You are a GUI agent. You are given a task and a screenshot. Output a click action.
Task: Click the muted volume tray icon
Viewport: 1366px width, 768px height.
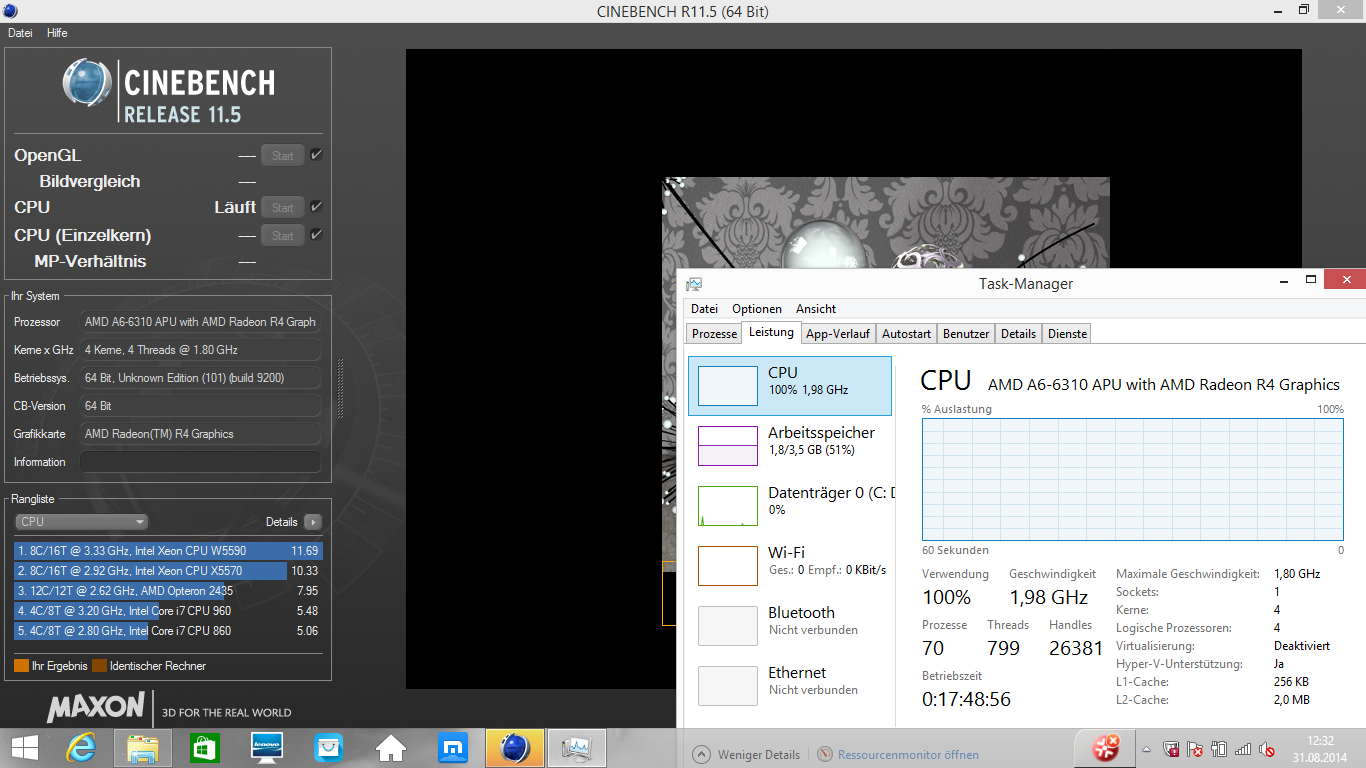point(1267,749)
